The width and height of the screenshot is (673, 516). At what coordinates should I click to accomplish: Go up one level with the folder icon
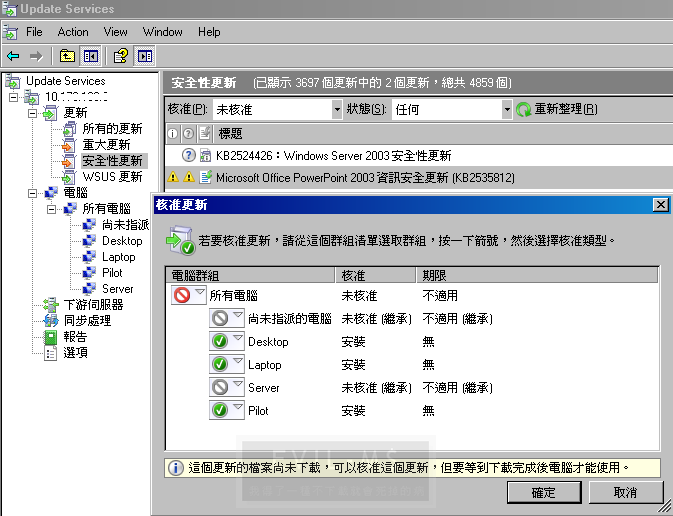point(67,56)
